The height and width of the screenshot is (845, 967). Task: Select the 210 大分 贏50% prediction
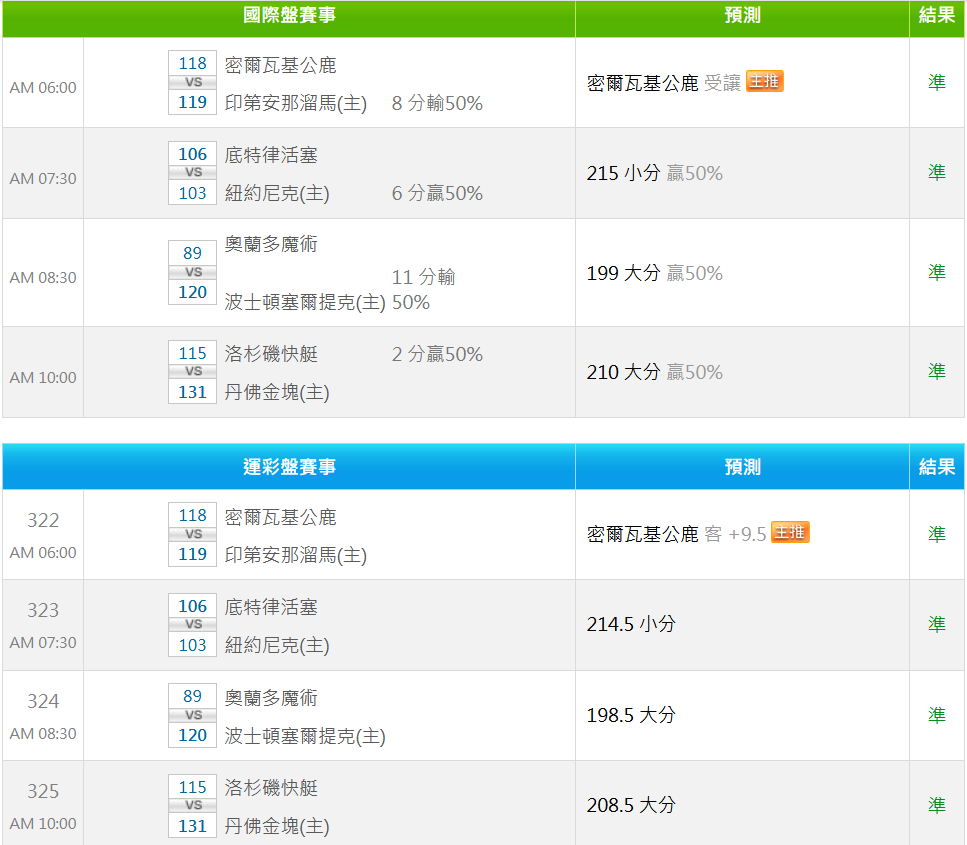click(654, 373)
